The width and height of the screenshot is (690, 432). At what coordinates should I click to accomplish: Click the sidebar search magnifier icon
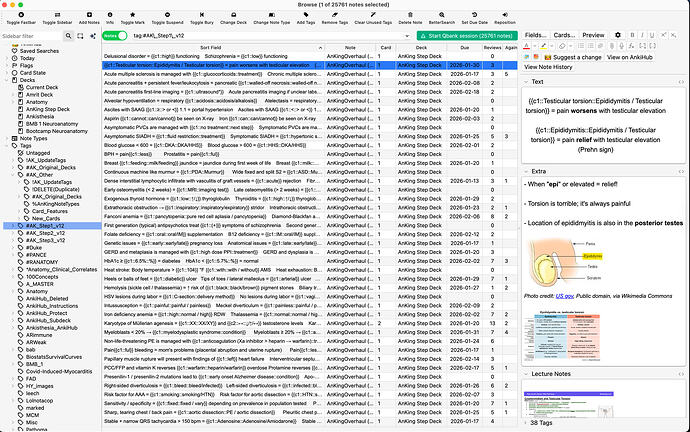68,36
